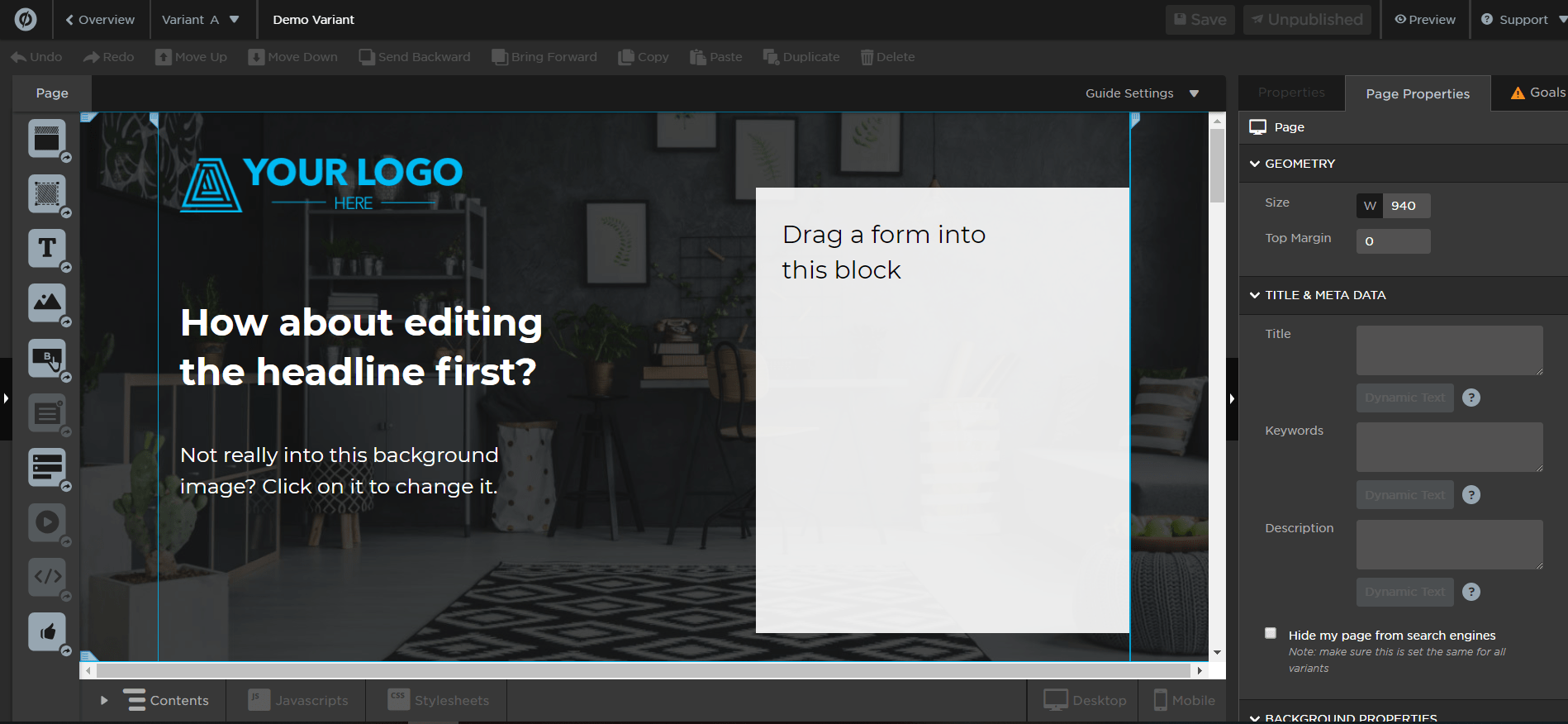Open the Variant A dropdown
The image size is (1568, 724).
[200, 20]
